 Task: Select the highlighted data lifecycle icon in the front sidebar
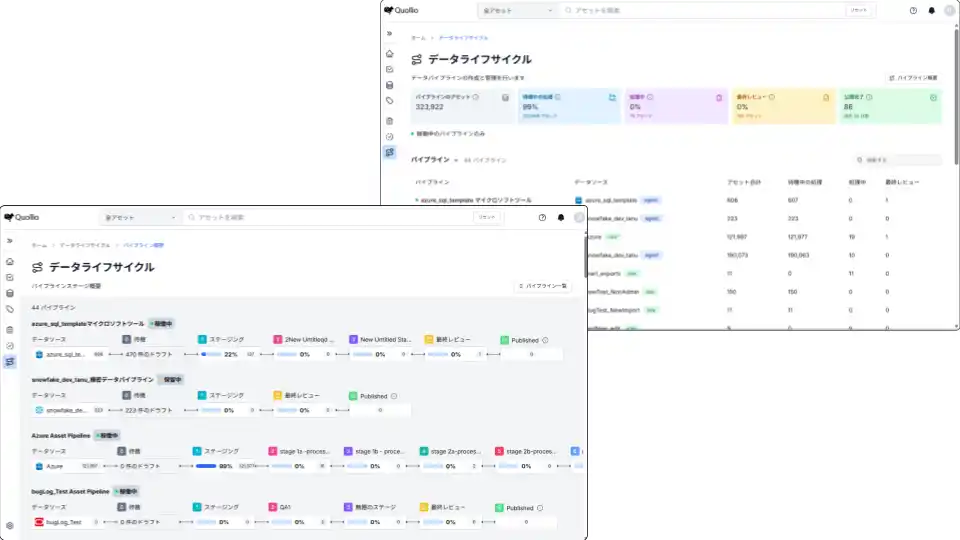coord(10,361)
